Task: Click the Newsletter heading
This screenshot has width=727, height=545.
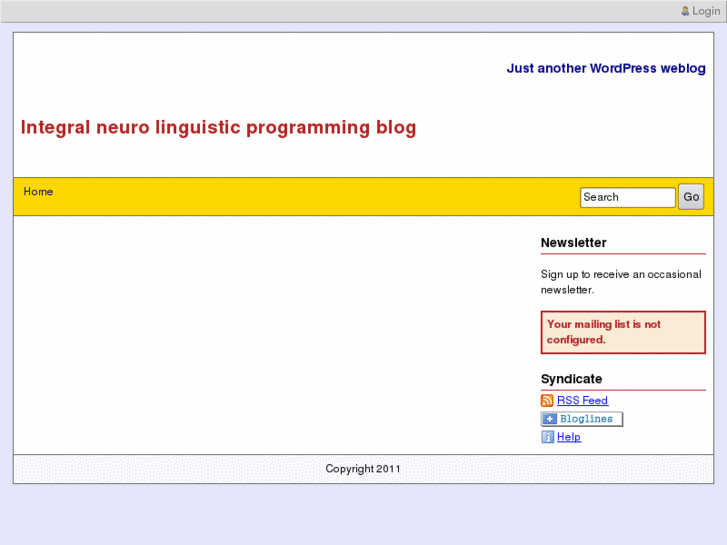Action: (x=574, y=243)
